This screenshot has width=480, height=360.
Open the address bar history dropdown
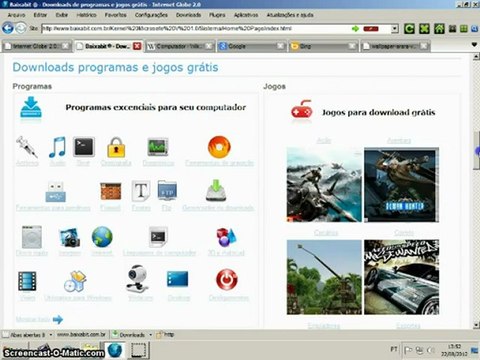point(395,29)
